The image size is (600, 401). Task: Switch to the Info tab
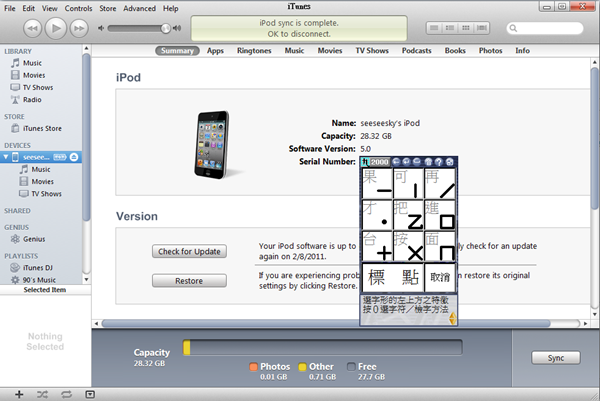click(x=522, y=51)
